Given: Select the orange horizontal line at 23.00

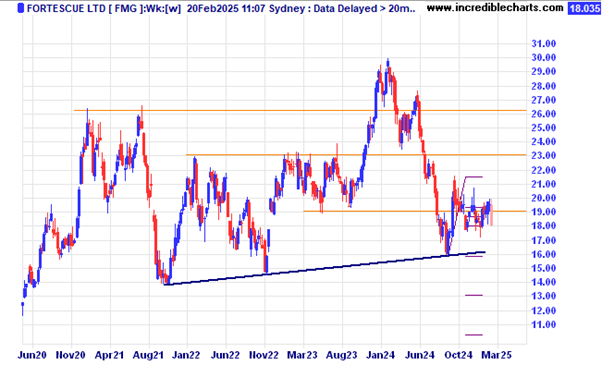Looking at the screenshot, I should pos(356,155).
